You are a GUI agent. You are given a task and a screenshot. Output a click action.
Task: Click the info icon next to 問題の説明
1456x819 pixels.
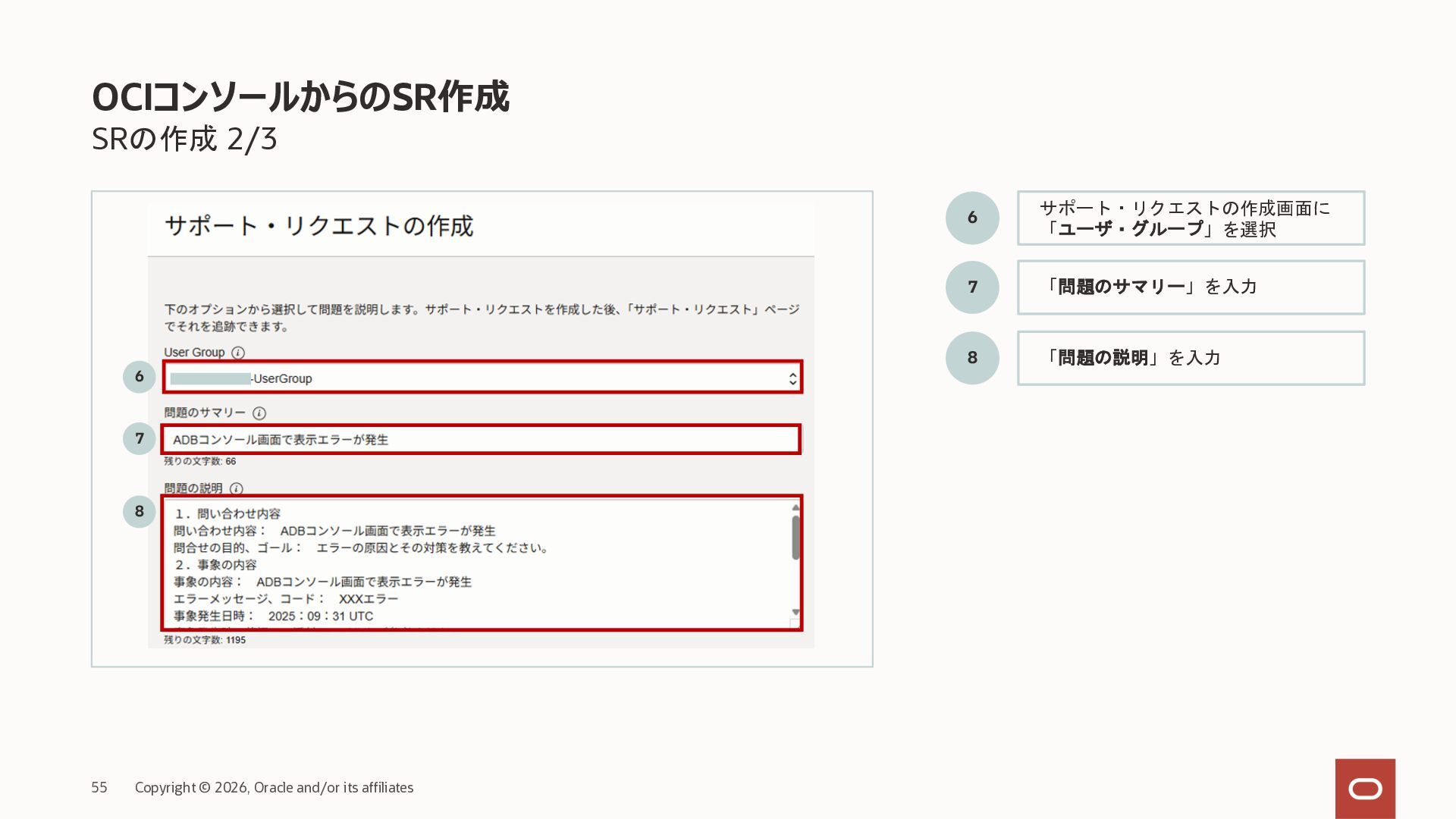tap(237, 489)
